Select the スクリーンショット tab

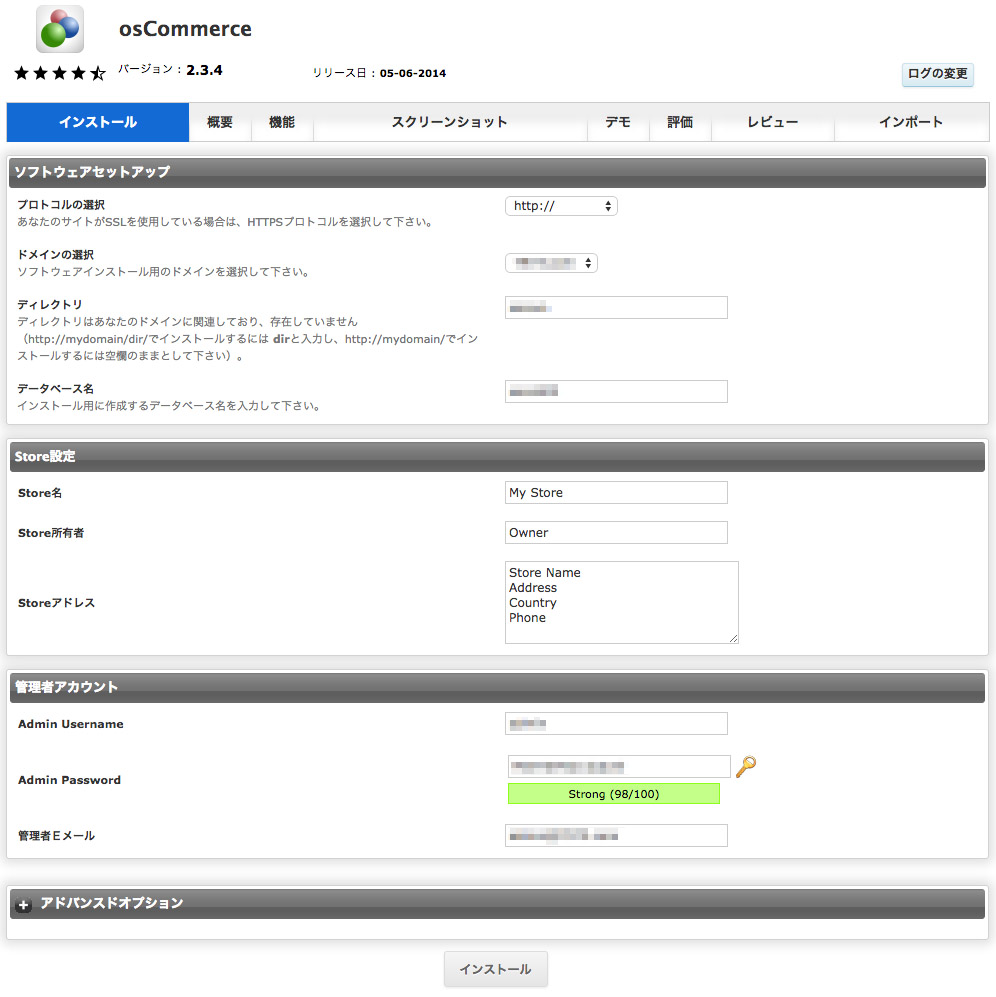point(450,122)
